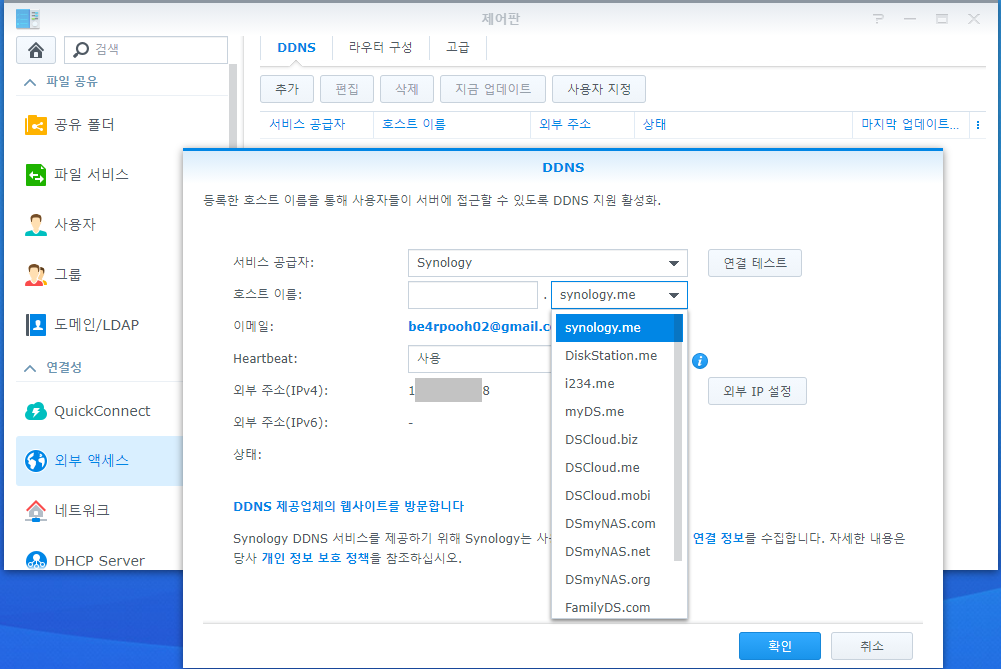Open User (사용자) icon

pos(36,224)
